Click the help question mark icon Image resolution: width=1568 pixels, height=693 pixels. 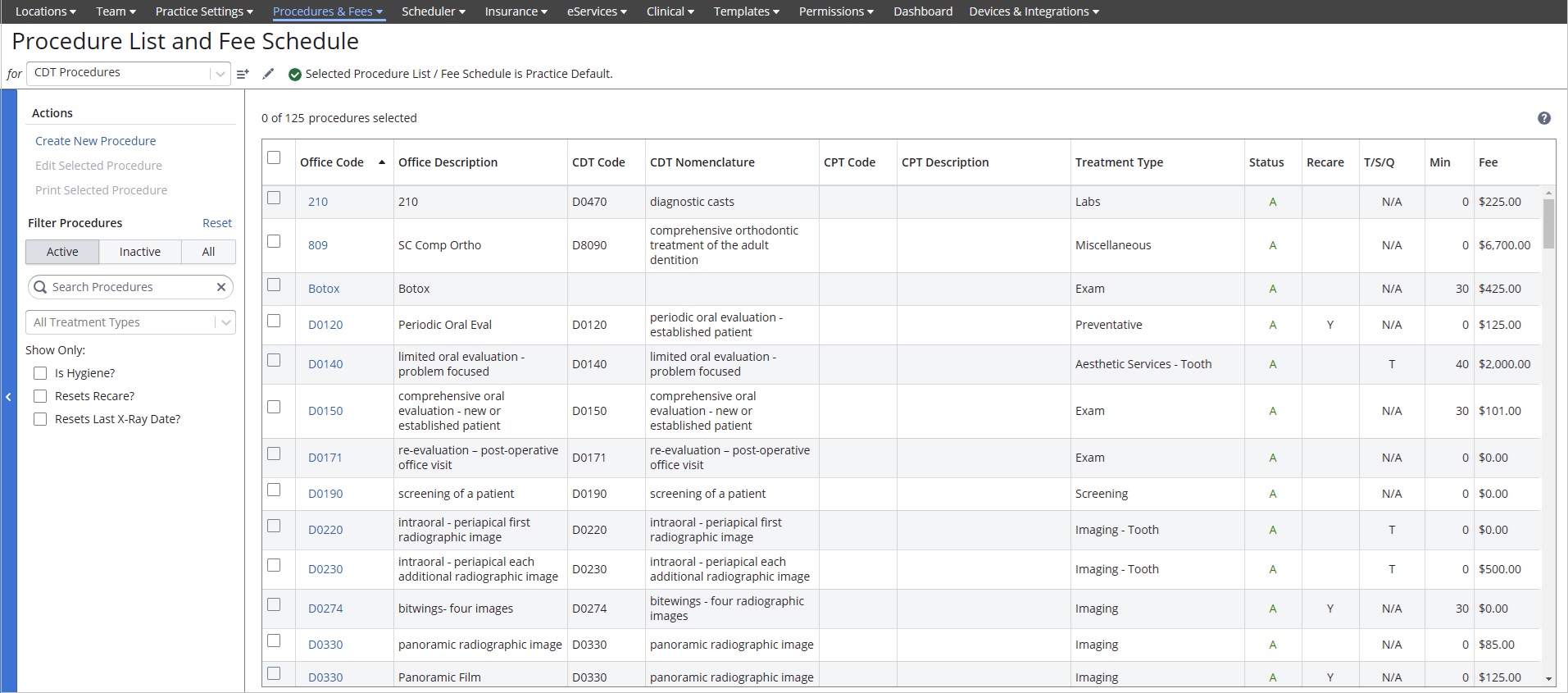1543,118
